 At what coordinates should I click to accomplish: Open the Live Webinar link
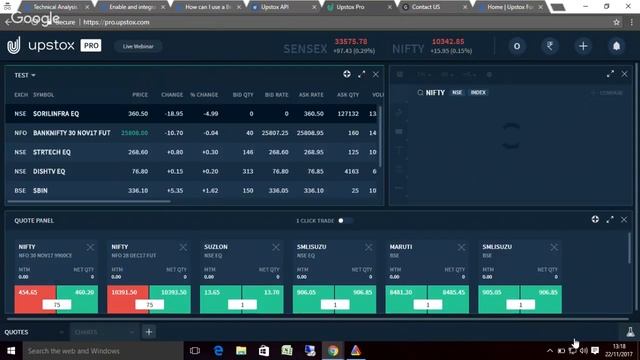pyautogui.click(x=138, y=47)
